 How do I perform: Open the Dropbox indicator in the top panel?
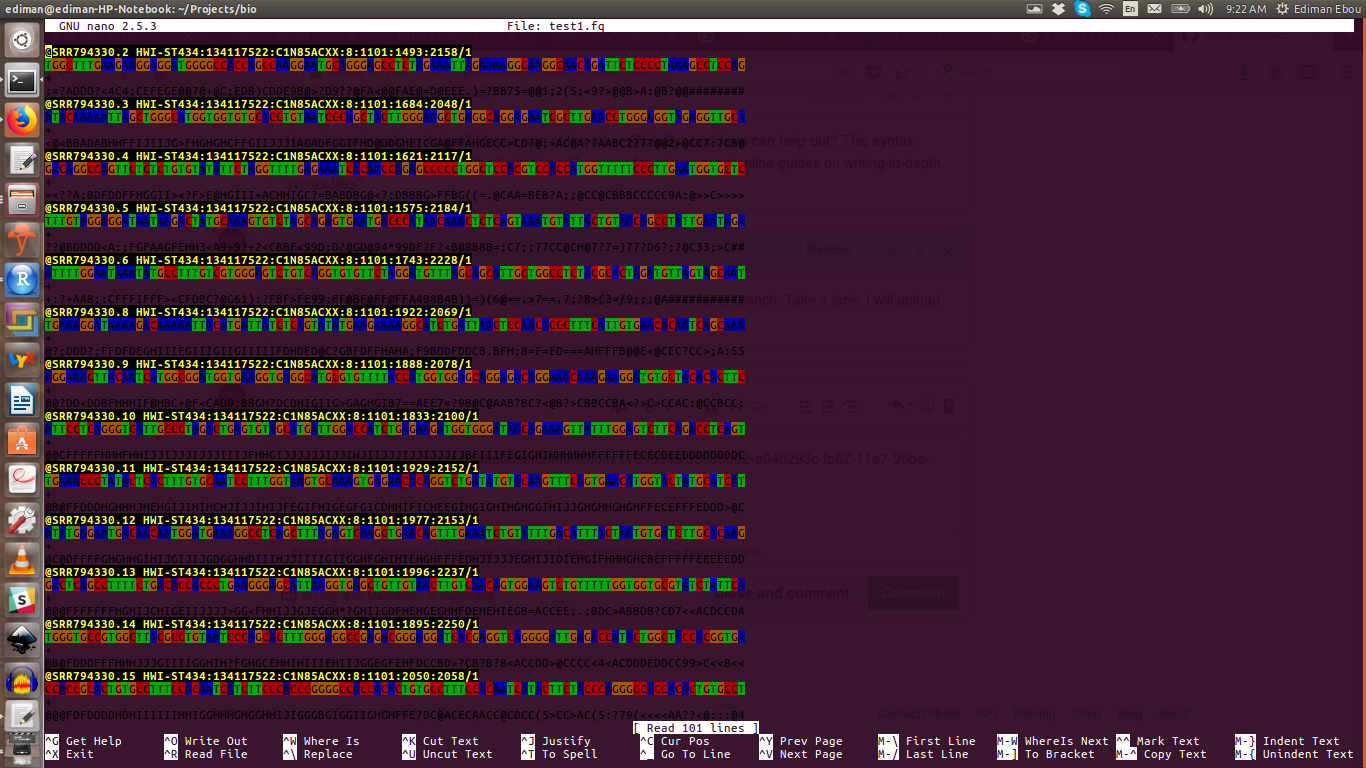point(1058,9)
